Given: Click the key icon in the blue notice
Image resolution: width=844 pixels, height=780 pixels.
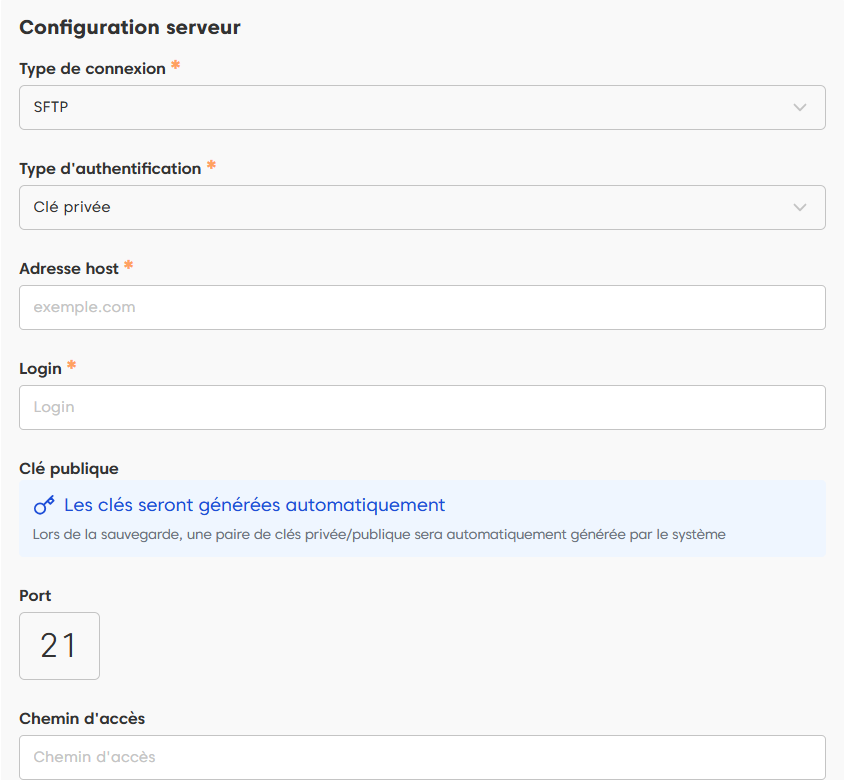Looking at the screenshot, I should (x=44, y=505).
